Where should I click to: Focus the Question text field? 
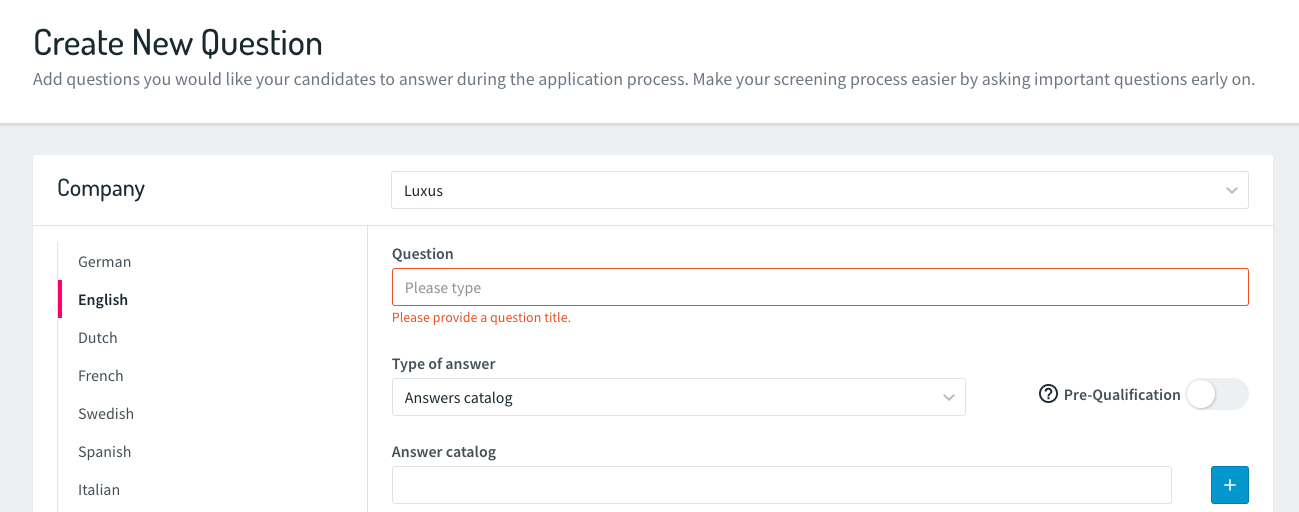(x=820, y=287)
